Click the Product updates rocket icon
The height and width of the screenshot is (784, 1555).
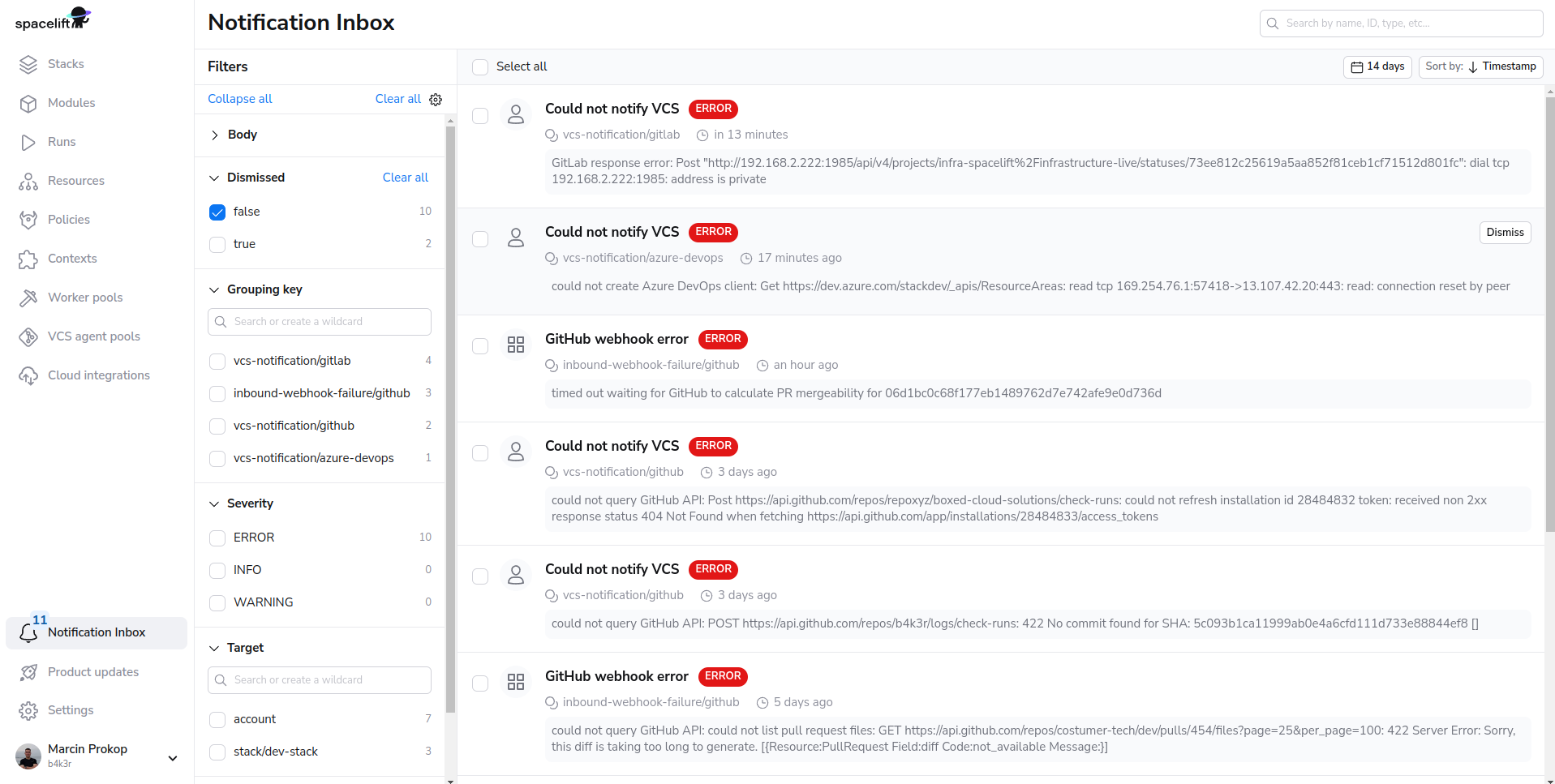pyautogui.click(x=28, y=672)
